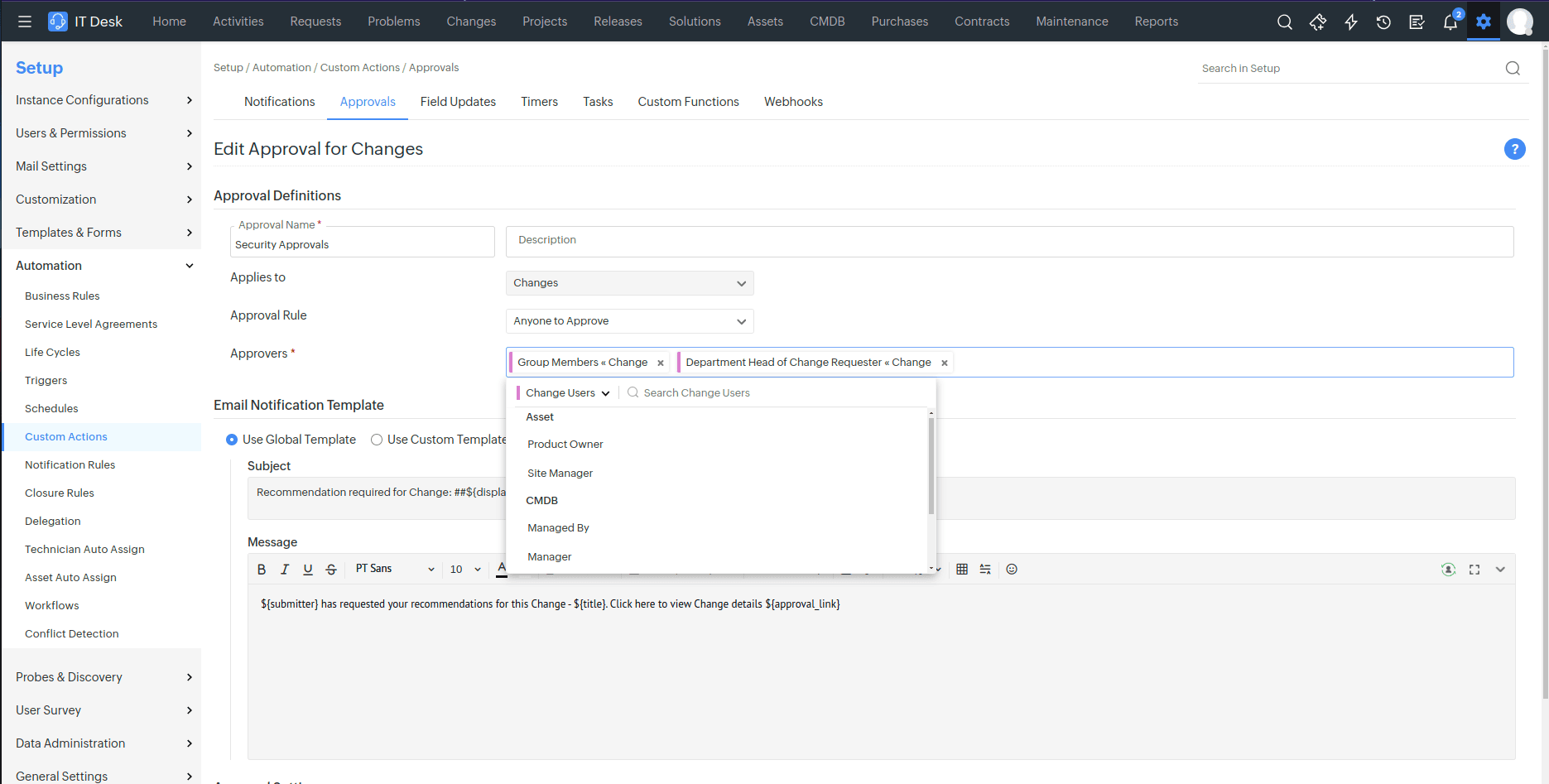Open the Webhooks tab
This screenshot has height=784, width=1549.
tap(792, 102)
